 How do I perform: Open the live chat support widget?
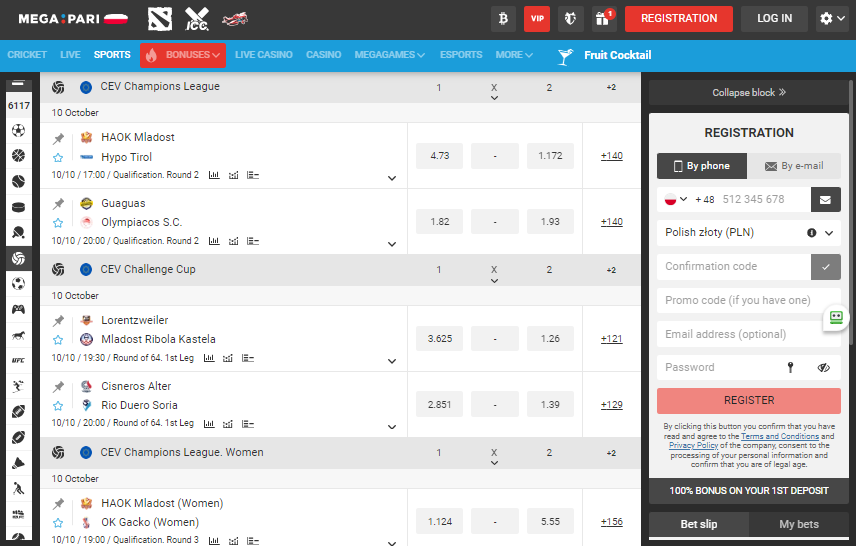point(836,317)
